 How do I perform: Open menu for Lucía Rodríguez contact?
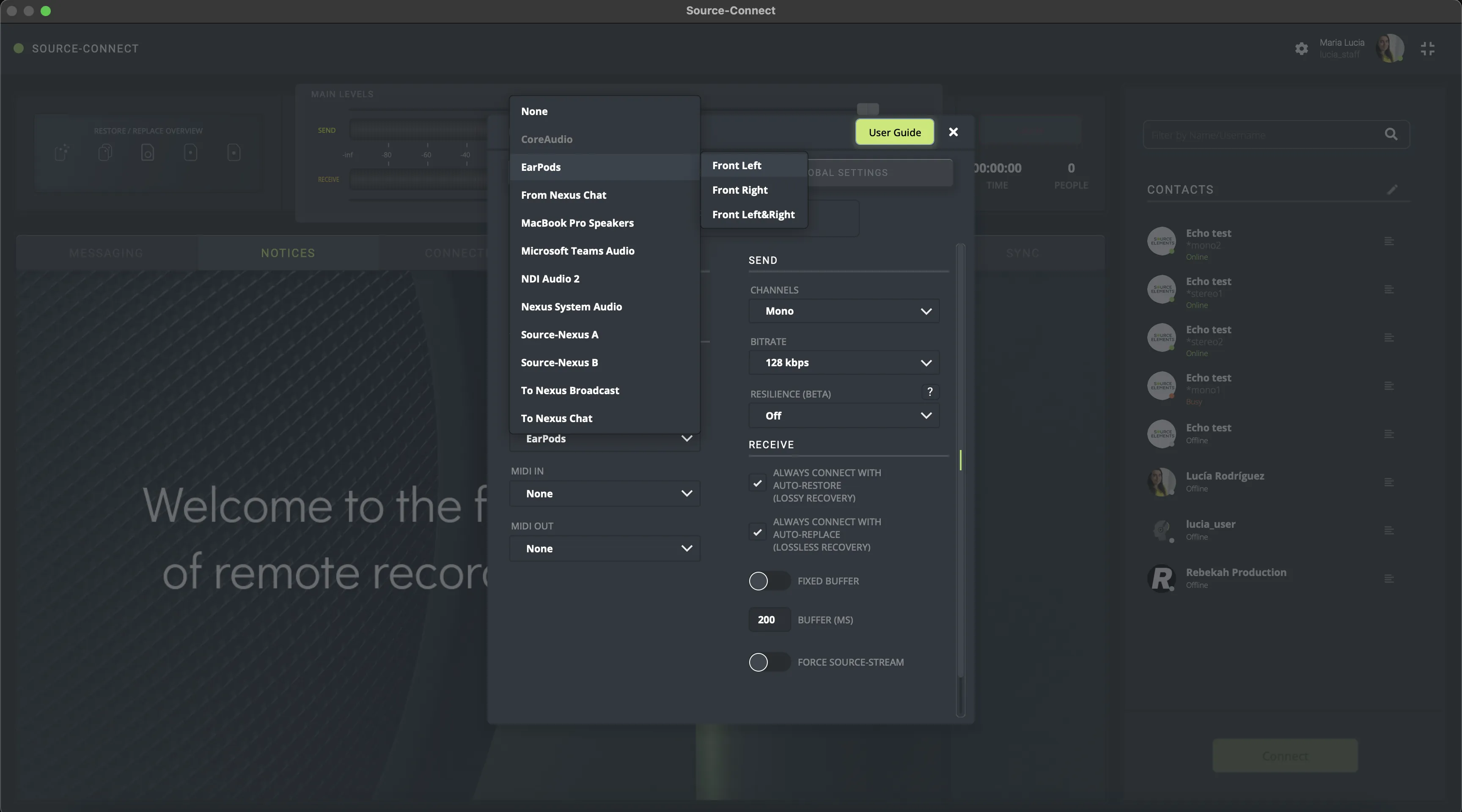(x=1389, y=482)
